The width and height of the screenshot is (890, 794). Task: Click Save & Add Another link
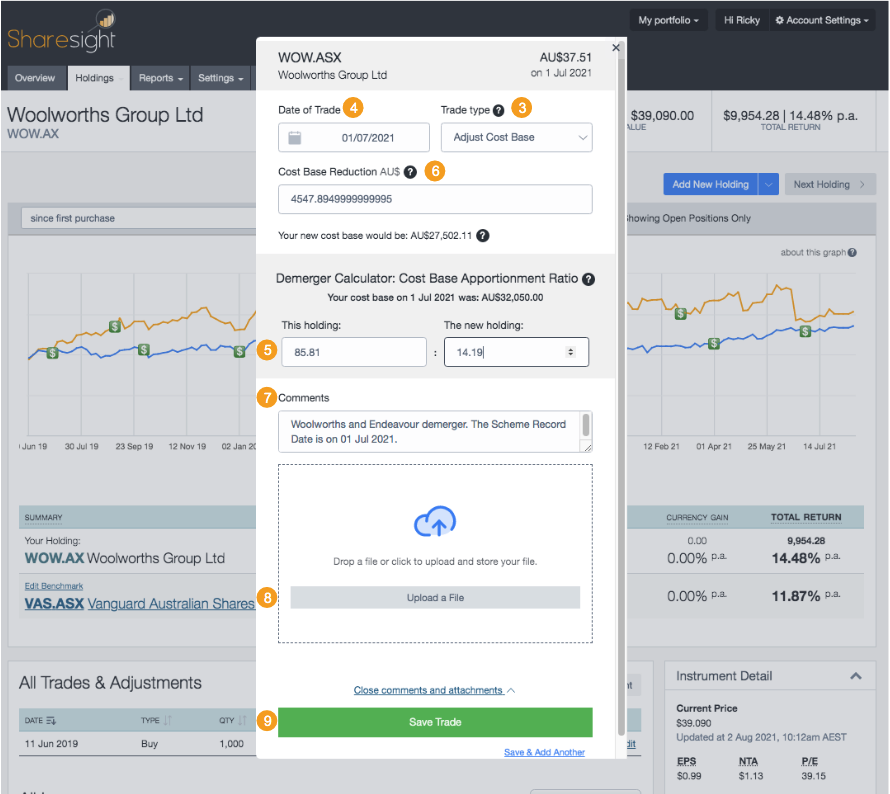pyautogui.click(x=544, y=752)
